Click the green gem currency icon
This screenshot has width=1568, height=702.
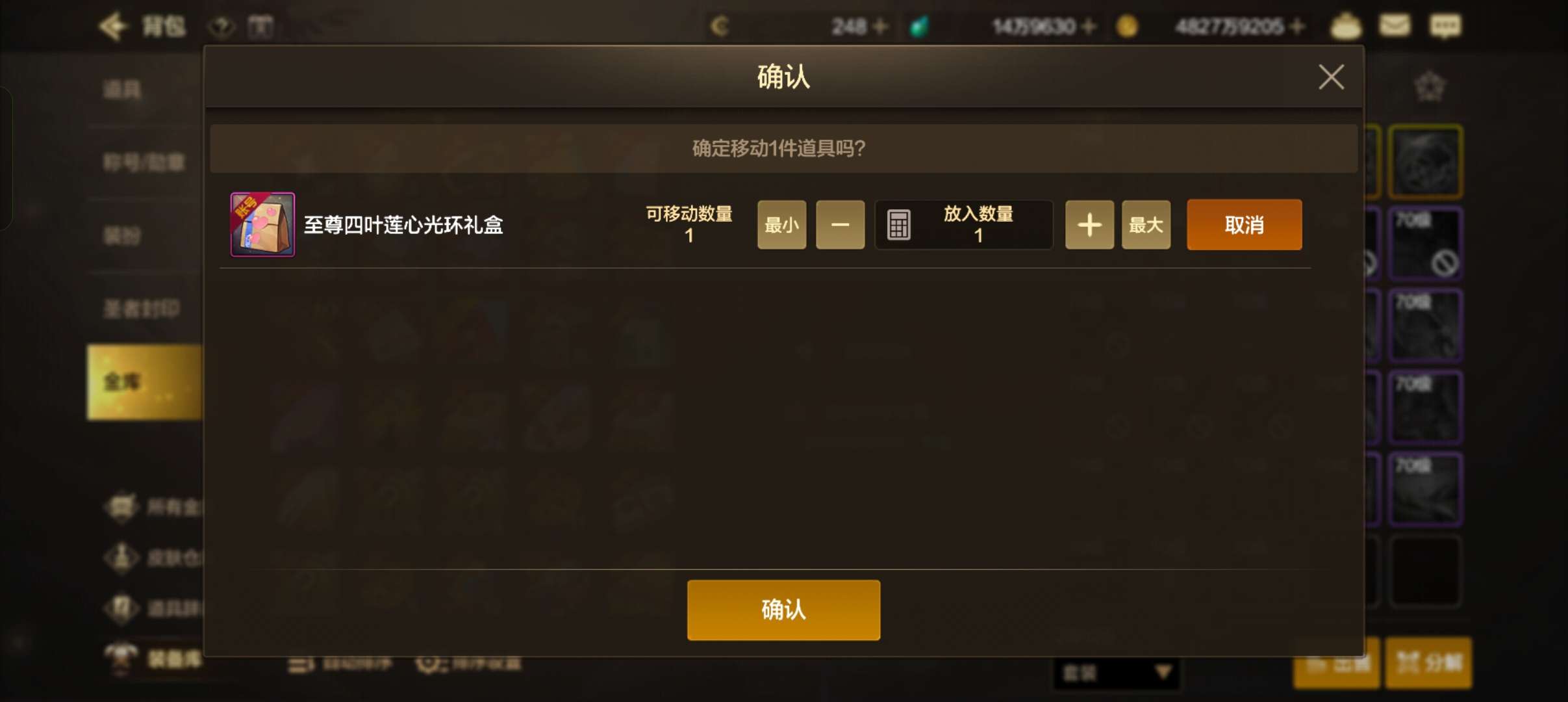tap(918, 26)
